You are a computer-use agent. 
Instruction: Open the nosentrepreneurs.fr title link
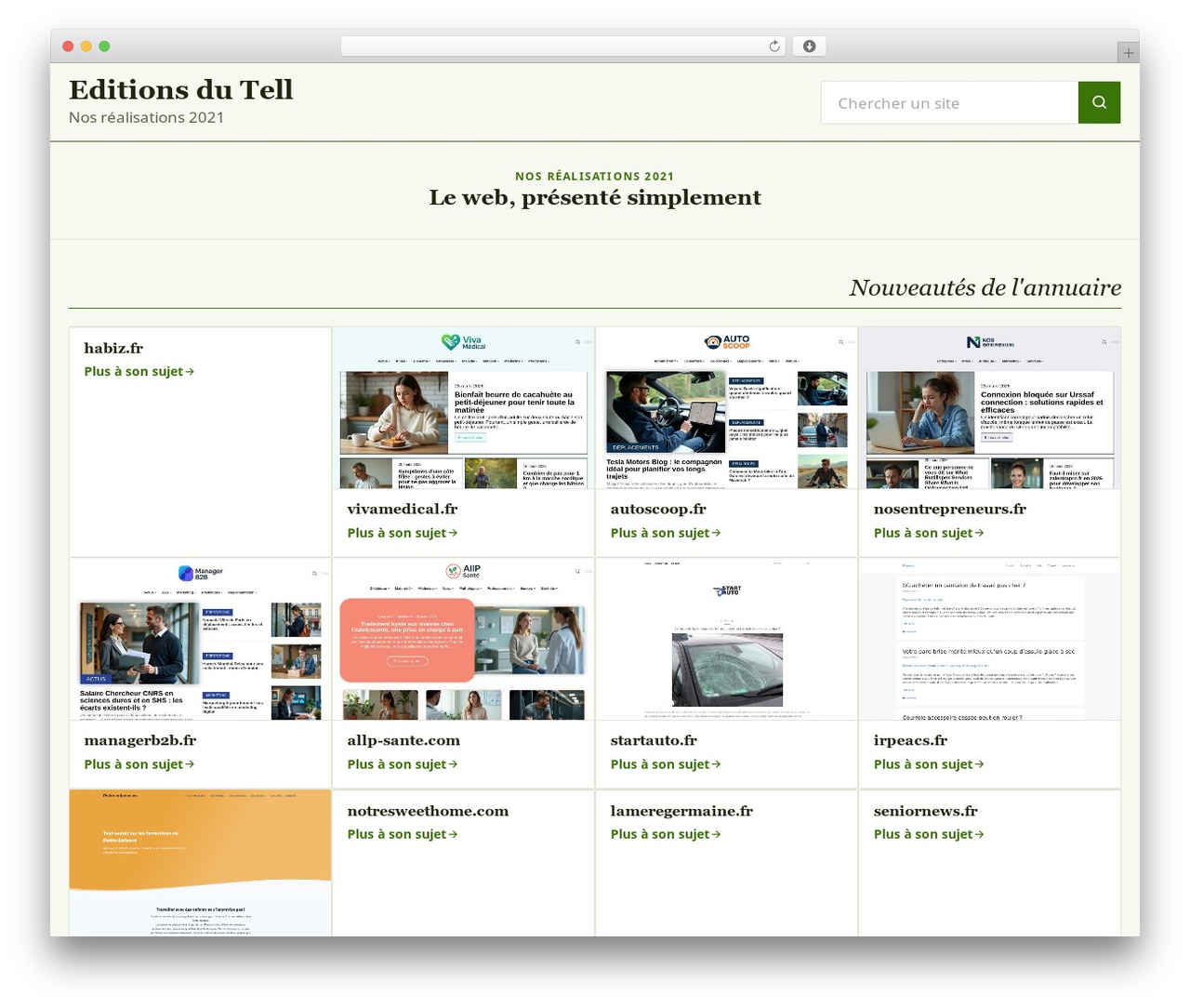950,509
